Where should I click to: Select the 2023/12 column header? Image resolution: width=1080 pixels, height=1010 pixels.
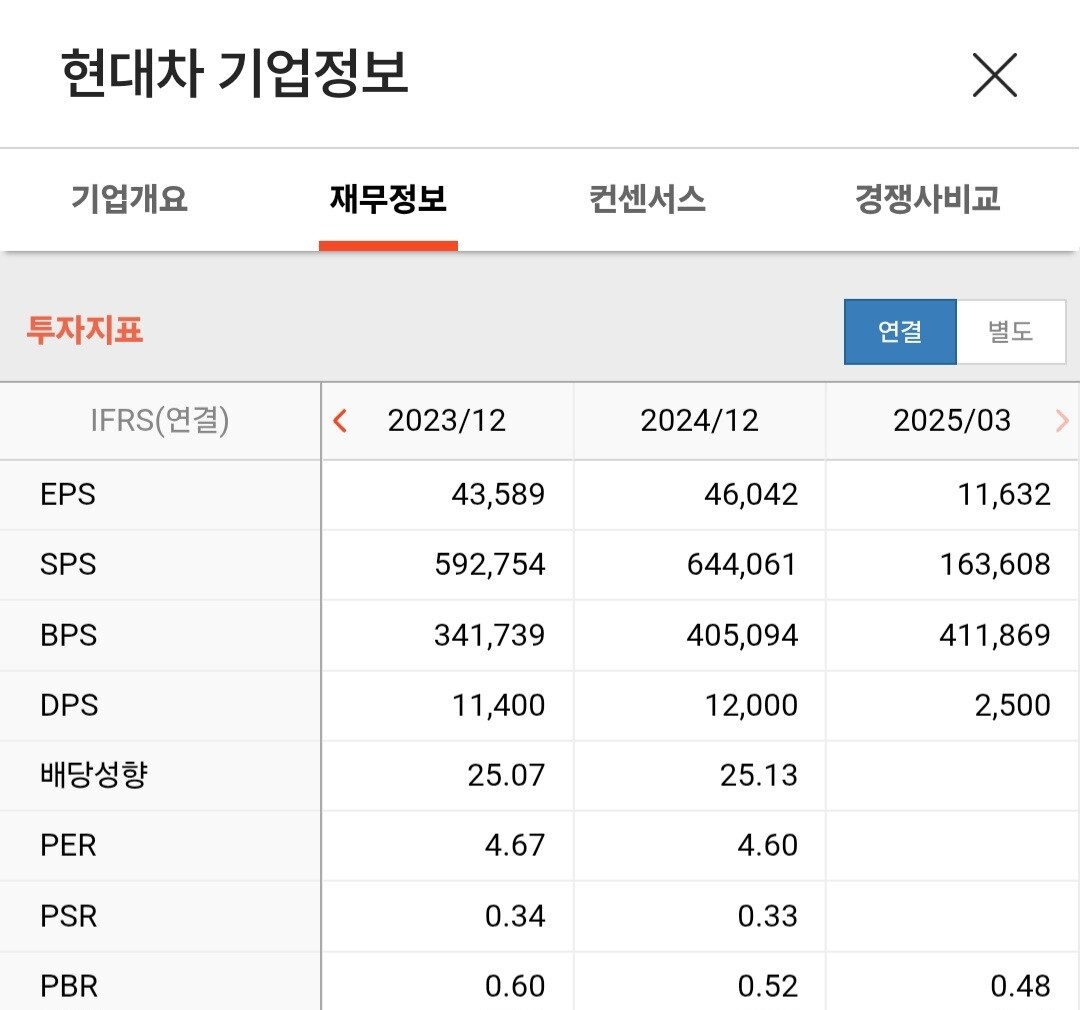click(446, 420)
